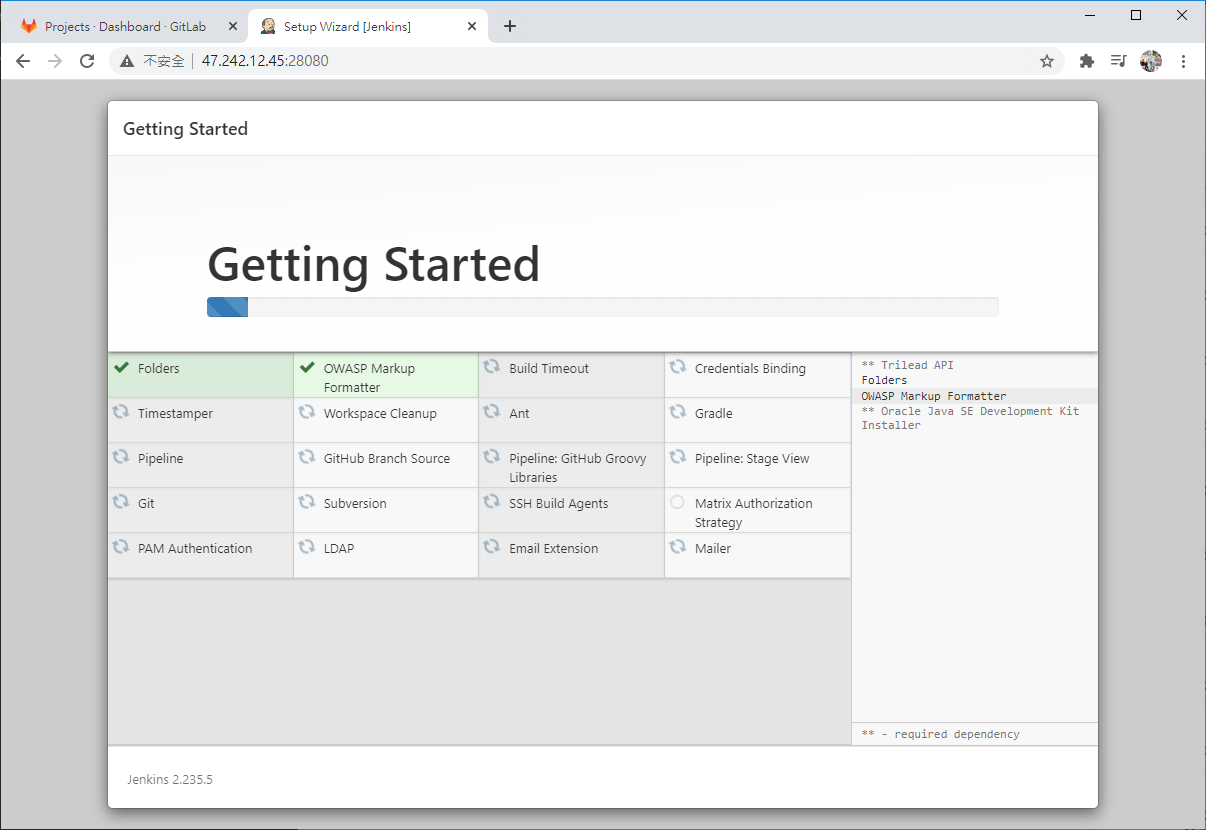The width and height of the screenshot is (1206, 830).
Task: Click the spinner icon beside LDAP
Action: pos(307,547)
